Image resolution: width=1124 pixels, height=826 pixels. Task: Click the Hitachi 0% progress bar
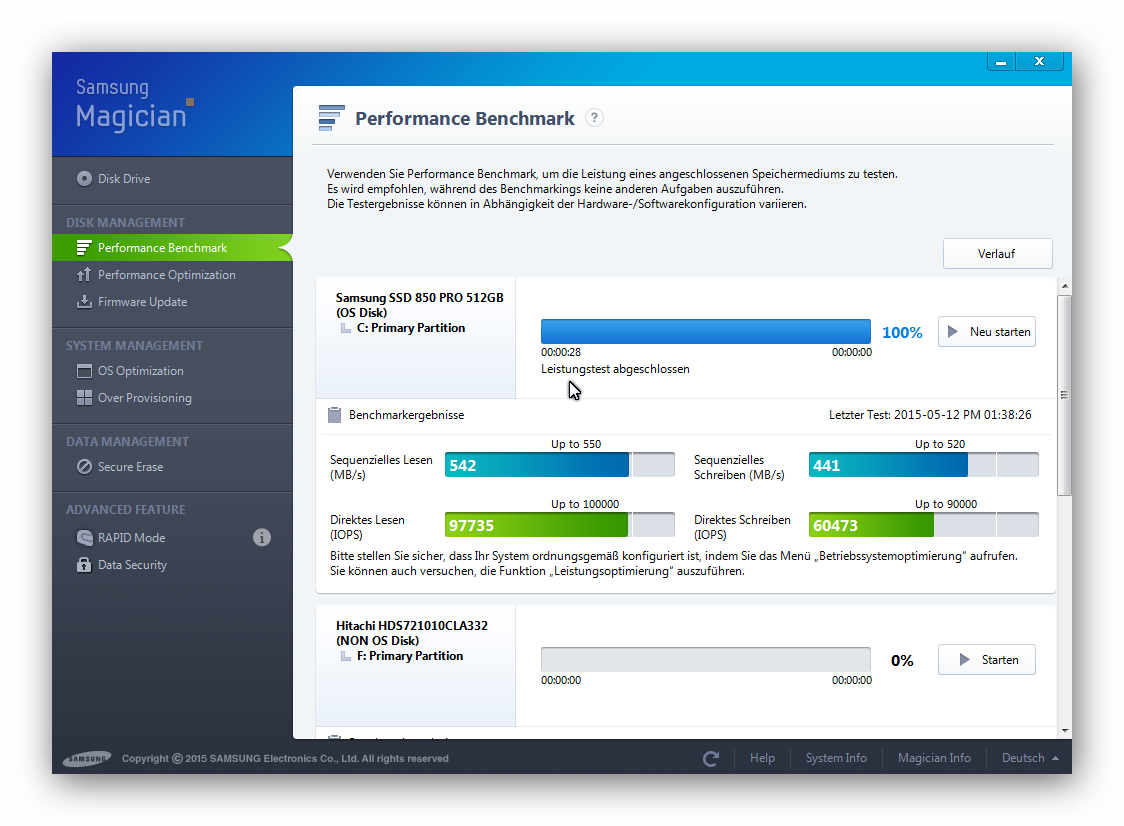(x=706, y=660)
